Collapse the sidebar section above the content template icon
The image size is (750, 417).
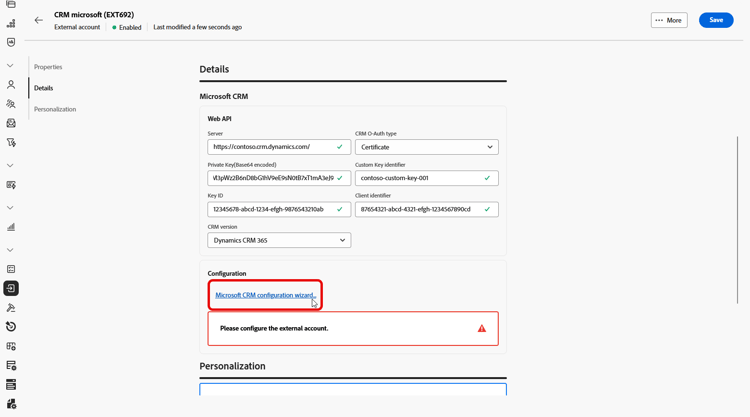point(10,165)
